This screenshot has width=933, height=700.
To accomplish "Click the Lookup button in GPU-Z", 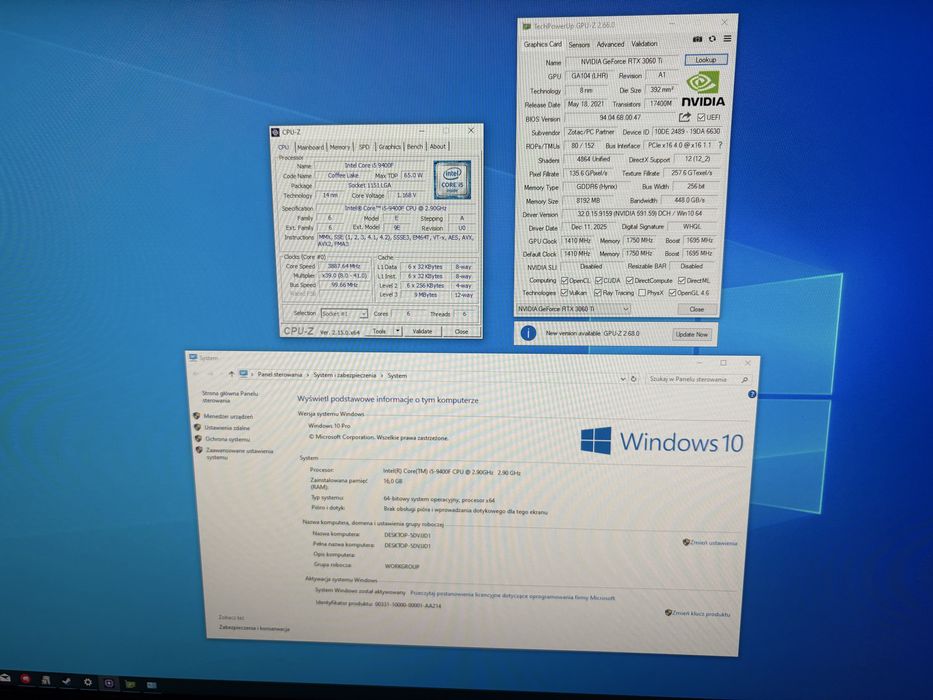I will [706, 60].
